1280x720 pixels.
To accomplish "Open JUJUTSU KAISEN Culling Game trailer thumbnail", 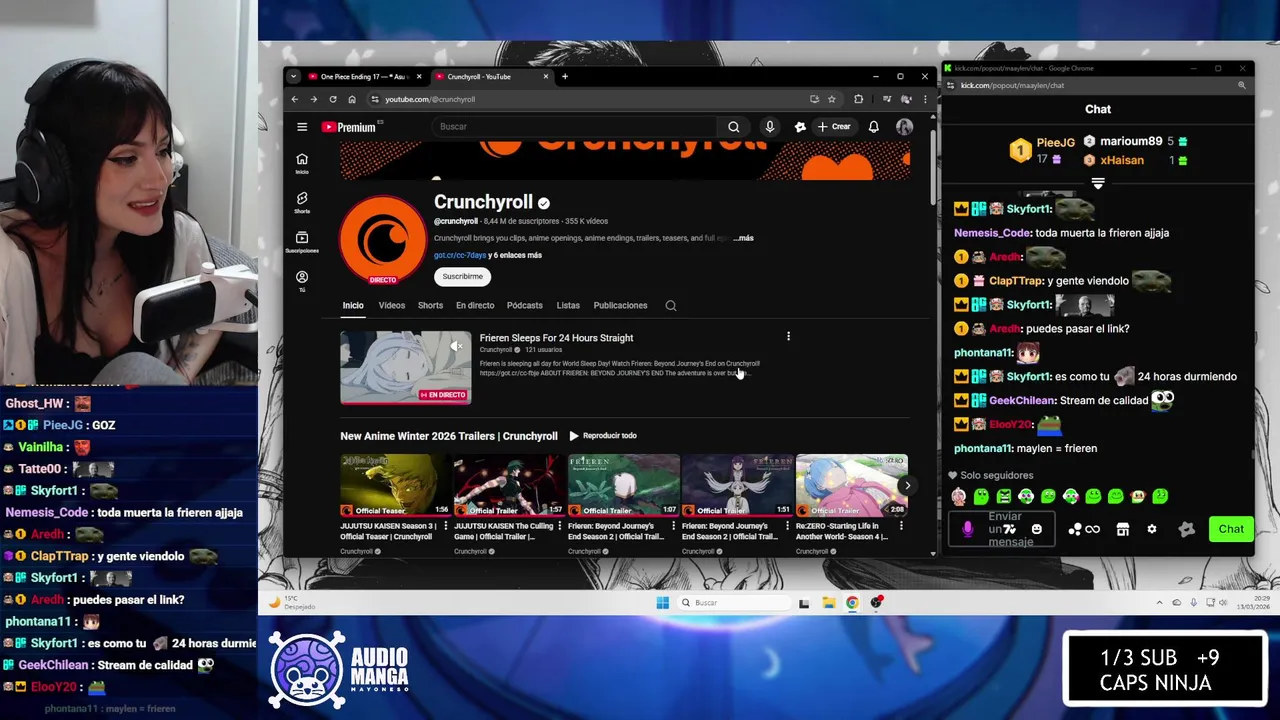I will pyautogui.click(x=509, y=485).
